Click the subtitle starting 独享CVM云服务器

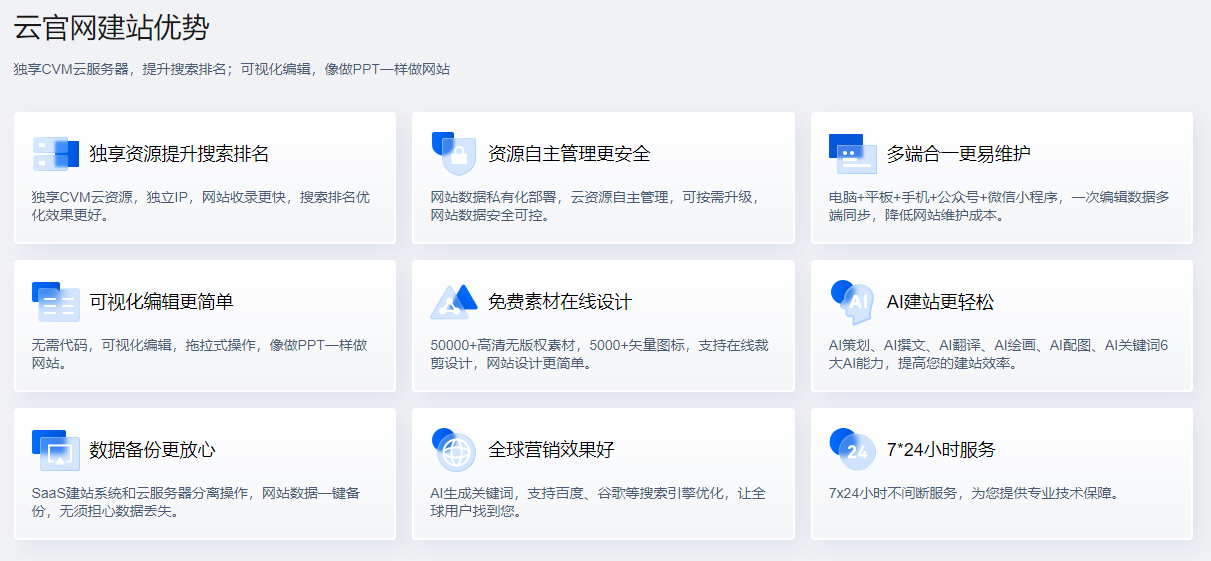pos(232,69)
